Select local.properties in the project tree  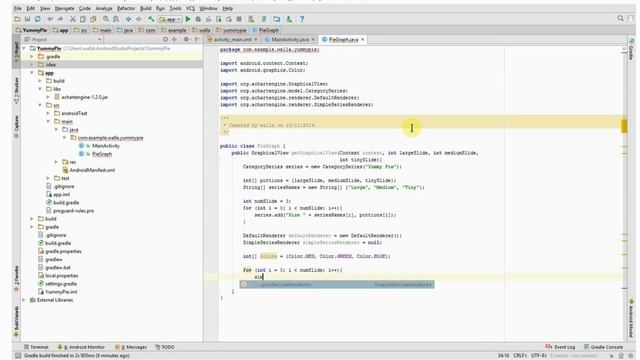pyautogui.click(x=61, y=276)
